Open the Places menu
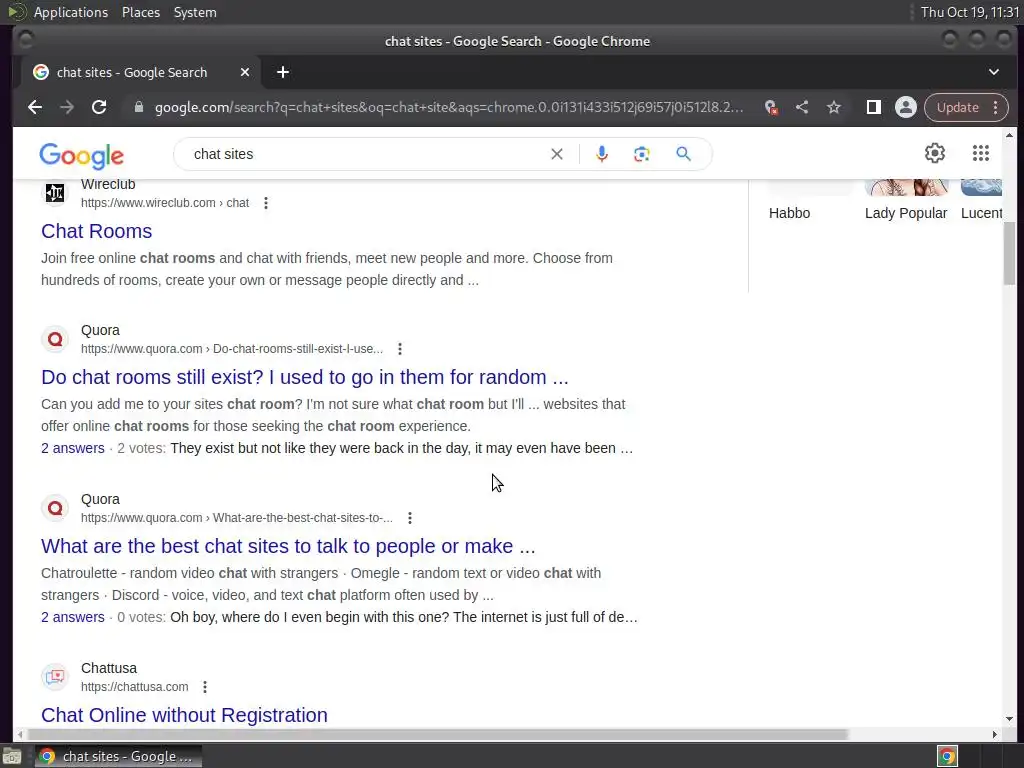Screen dimensions: 1024x768 (x=140, y=12)
